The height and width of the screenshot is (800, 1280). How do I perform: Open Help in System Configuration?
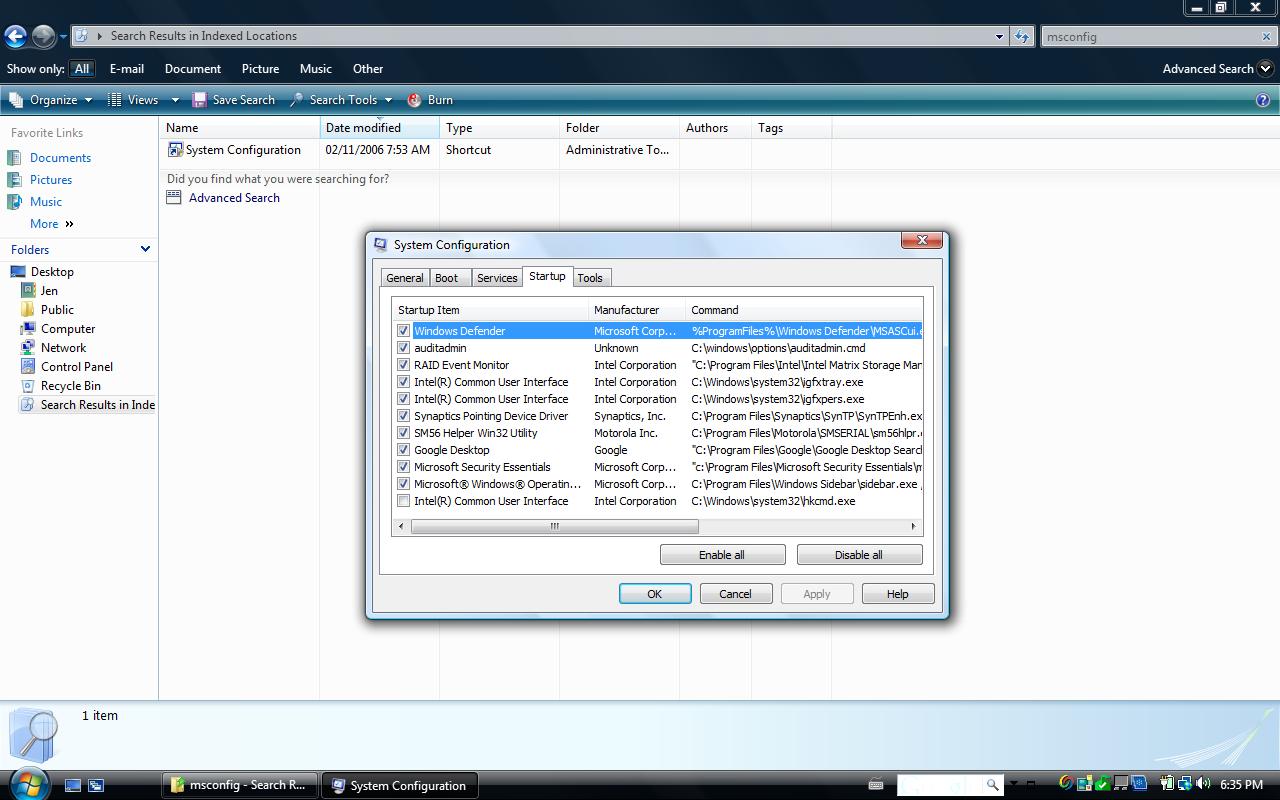click(x=898, y=594)
